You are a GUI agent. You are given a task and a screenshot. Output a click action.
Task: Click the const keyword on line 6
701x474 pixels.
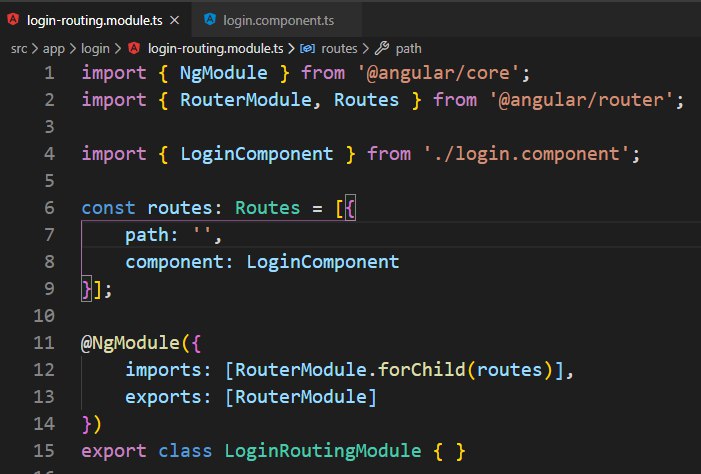click(108, 208)
